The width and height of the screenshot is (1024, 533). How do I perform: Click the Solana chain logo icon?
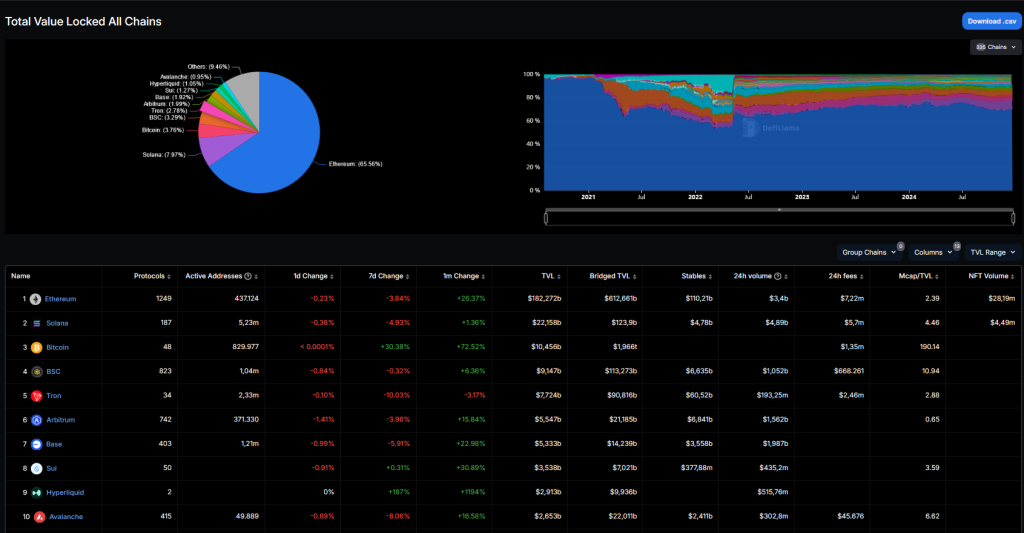pyautogui.click(x=37, y=323)
